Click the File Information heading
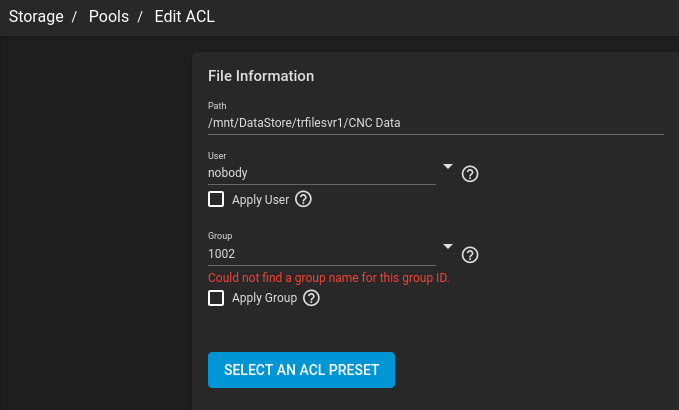This screenshot has width=679, height=410. (x=261, y=76)
